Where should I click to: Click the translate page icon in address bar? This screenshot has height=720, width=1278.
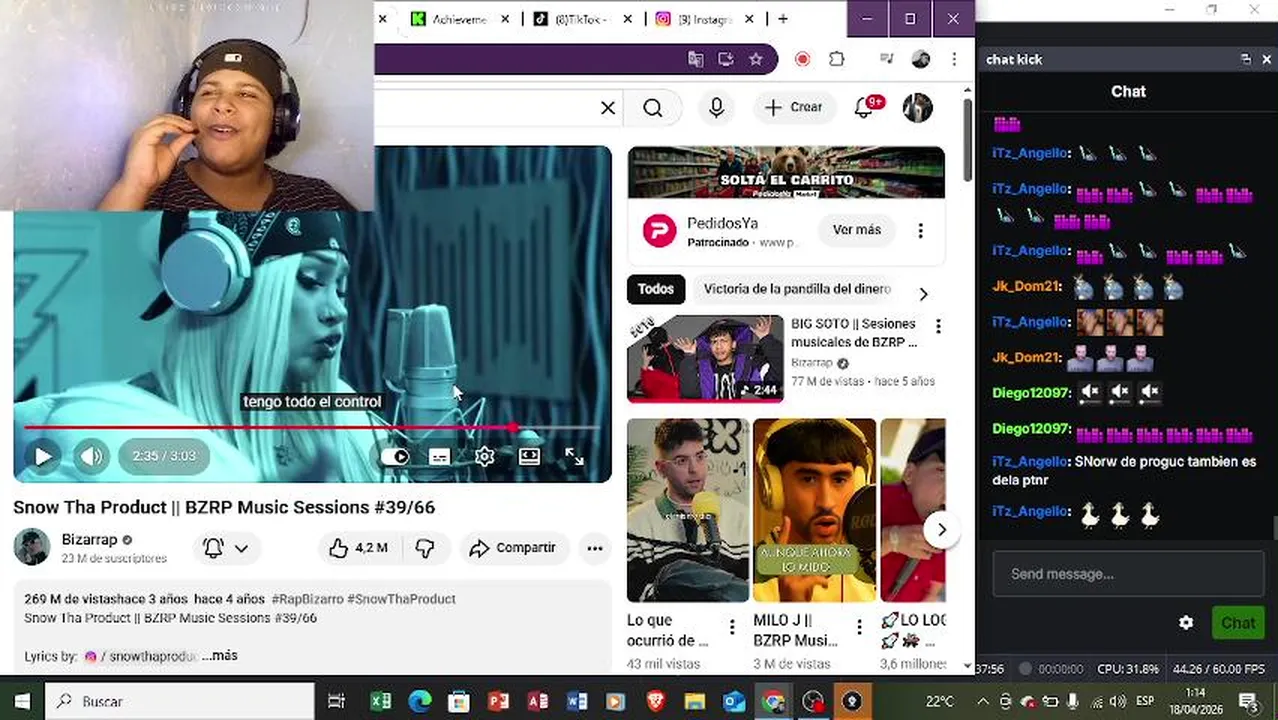tap(696, 60)
